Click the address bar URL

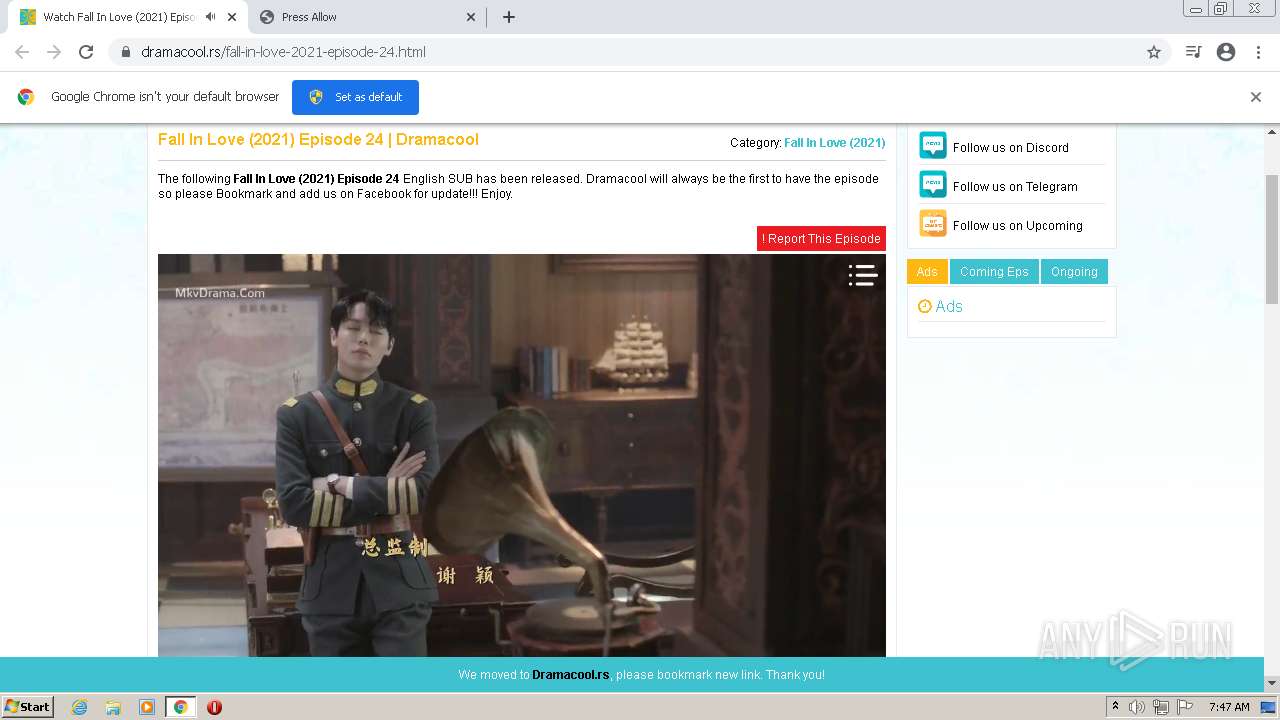[x=283, y=52]
